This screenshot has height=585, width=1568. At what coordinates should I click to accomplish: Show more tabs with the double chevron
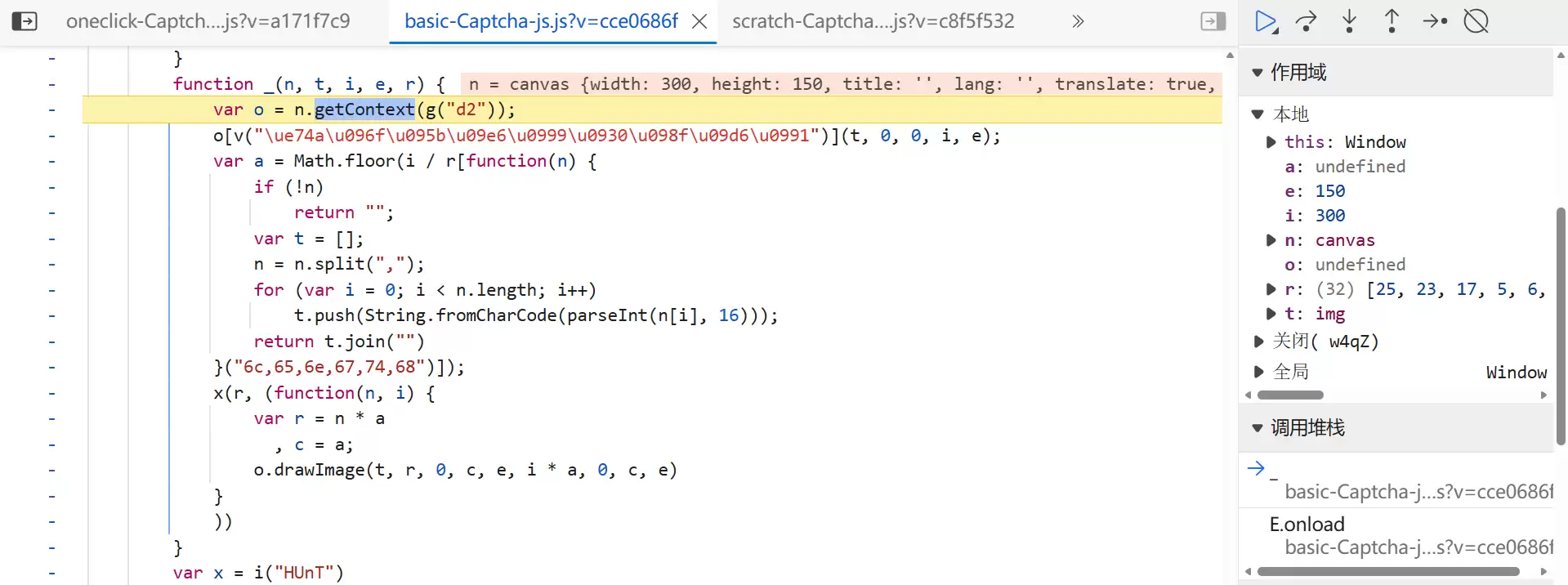click(1078, 21)
